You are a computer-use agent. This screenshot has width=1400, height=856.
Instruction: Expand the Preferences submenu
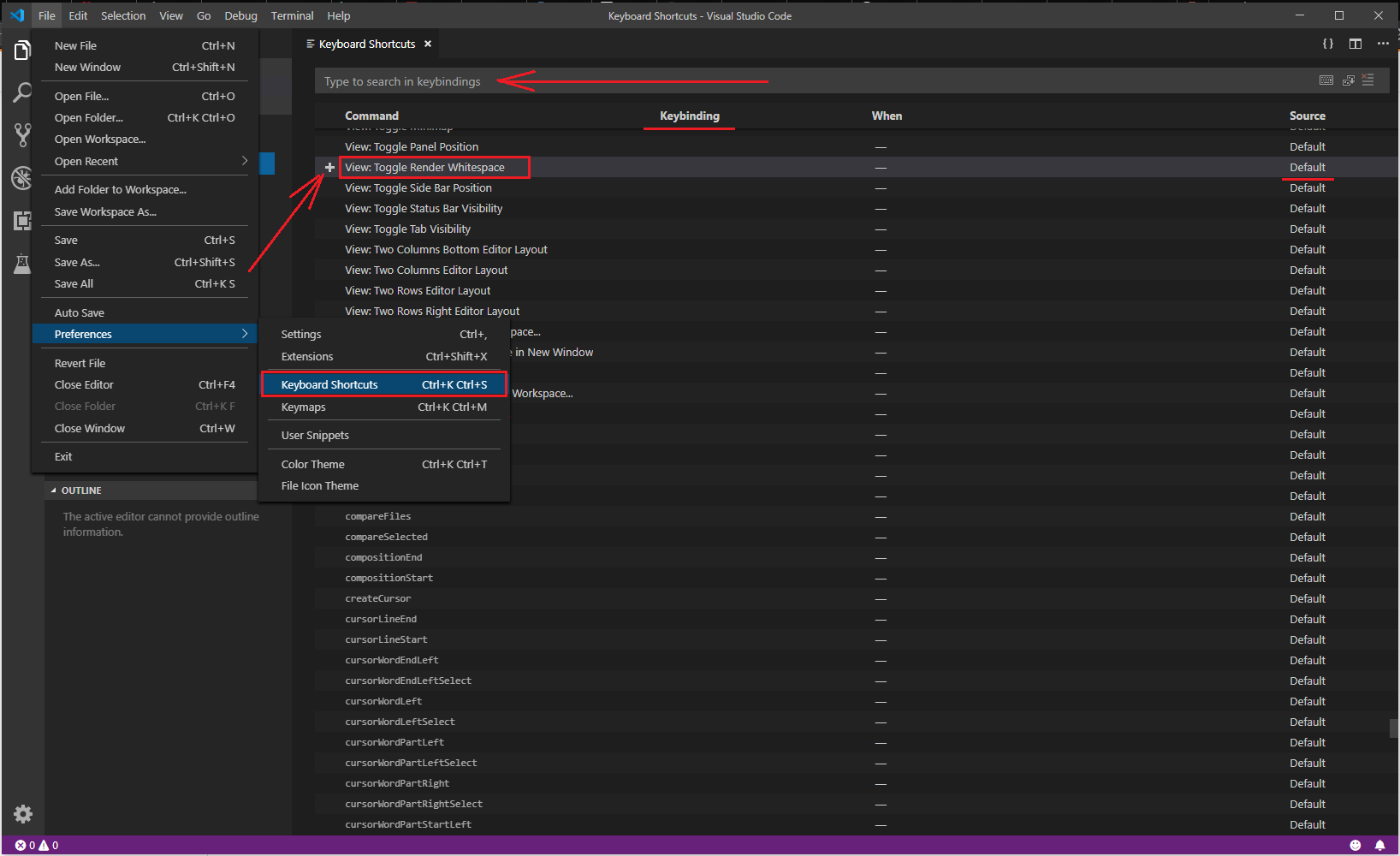point(145,334)
